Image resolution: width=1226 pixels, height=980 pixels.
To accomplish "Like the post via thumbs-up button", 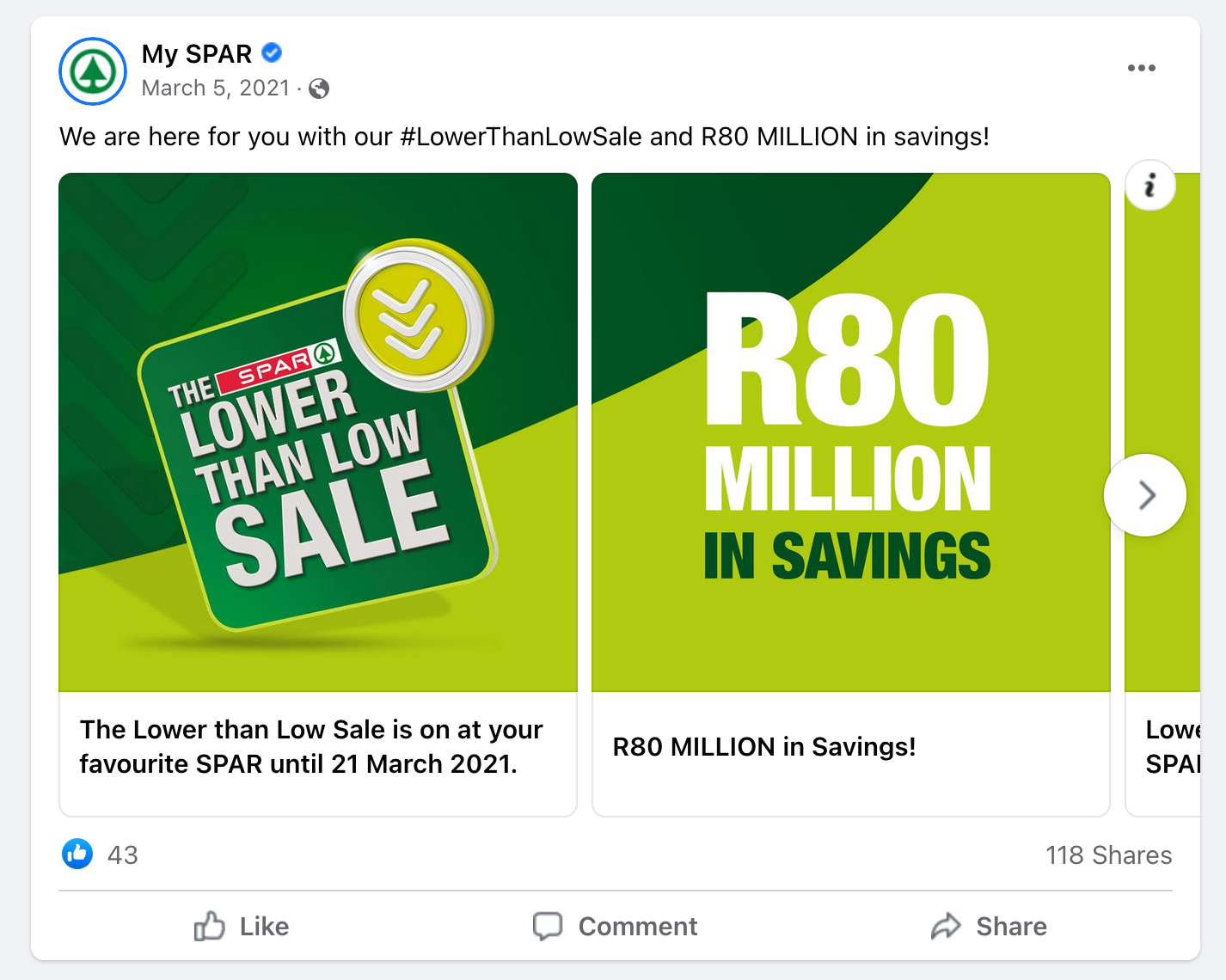I will (x=242, y=926).
